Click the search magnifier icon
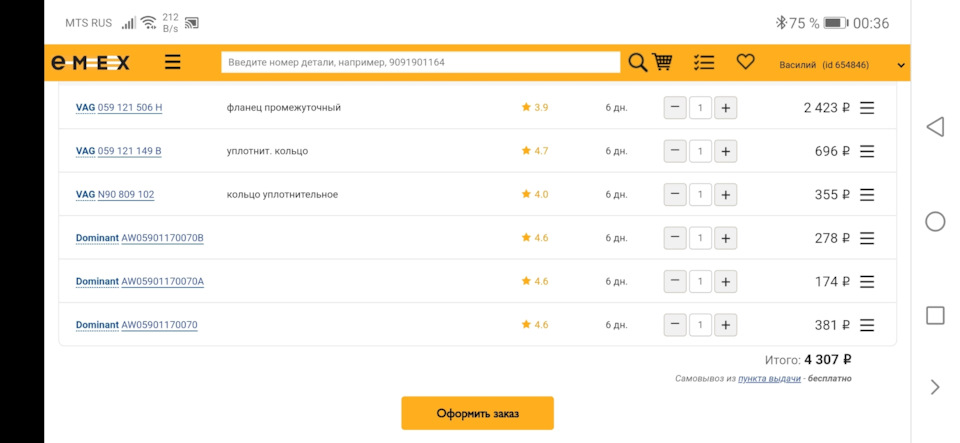Screen dimensions: 960x443 coord(638,62)
